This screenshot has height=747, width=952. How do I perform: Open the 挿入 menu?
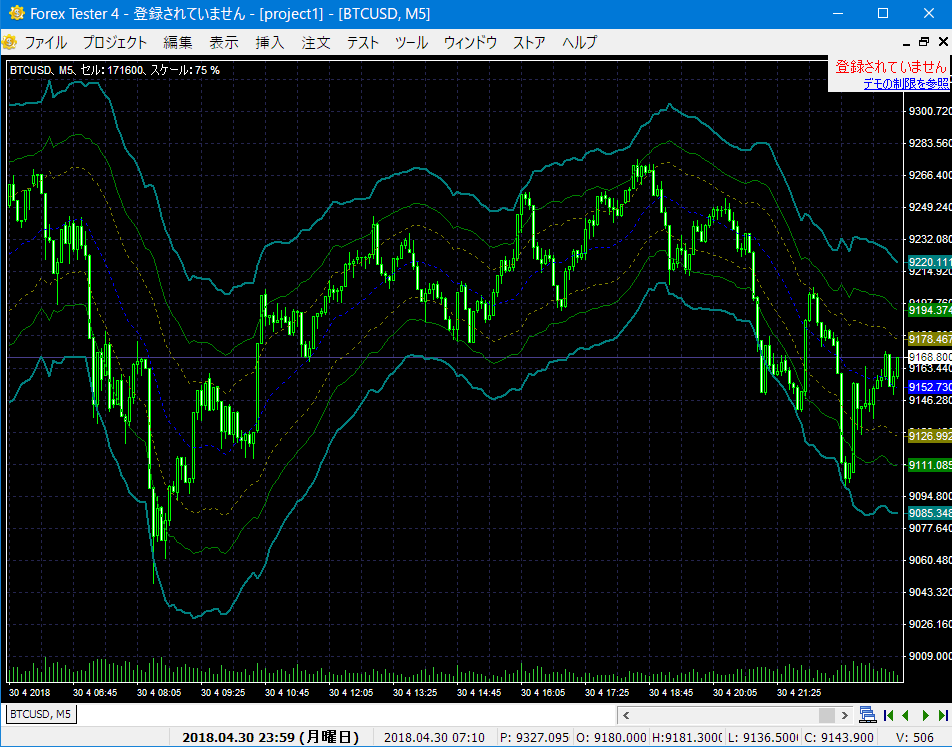270,43
